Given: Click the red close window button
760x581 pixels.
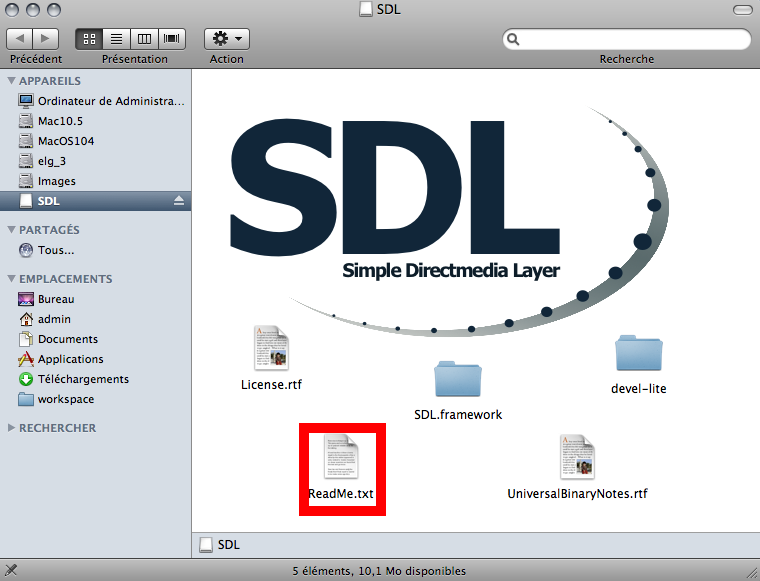Looking at the screenshot, I should click(12, 10).
